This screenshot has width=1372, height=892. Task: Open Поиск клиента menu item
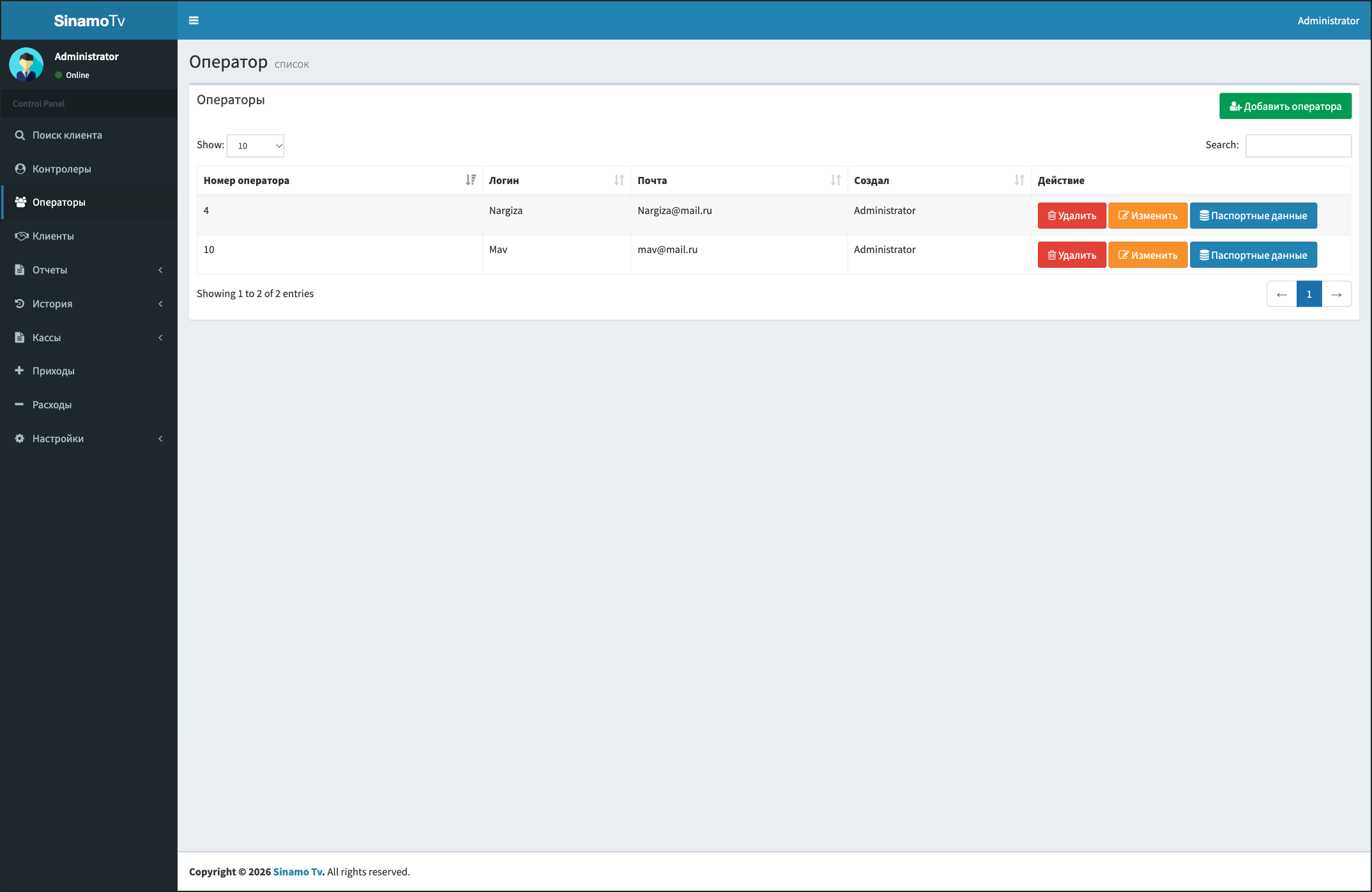pos(89,135)
